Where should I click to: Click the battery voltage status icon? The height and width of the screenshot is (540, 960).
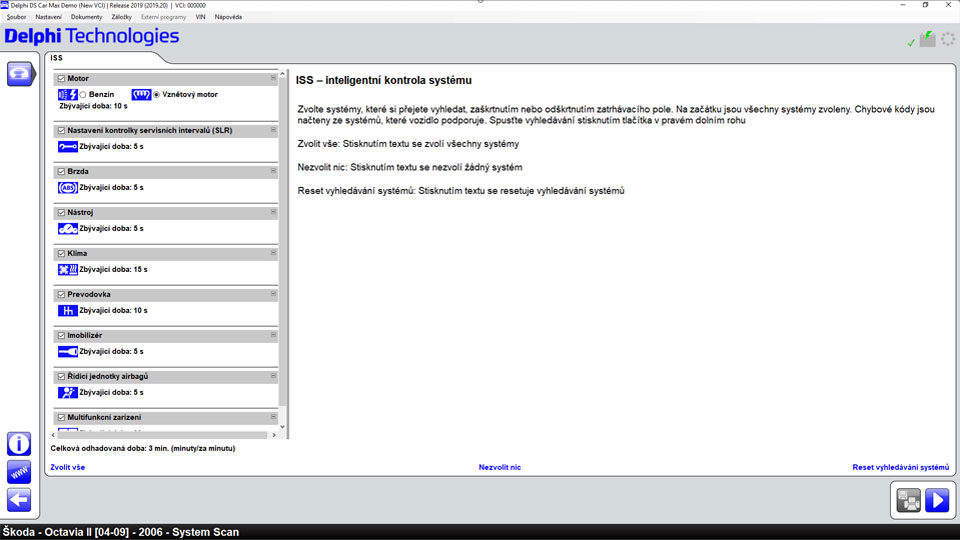pos(928,39)
